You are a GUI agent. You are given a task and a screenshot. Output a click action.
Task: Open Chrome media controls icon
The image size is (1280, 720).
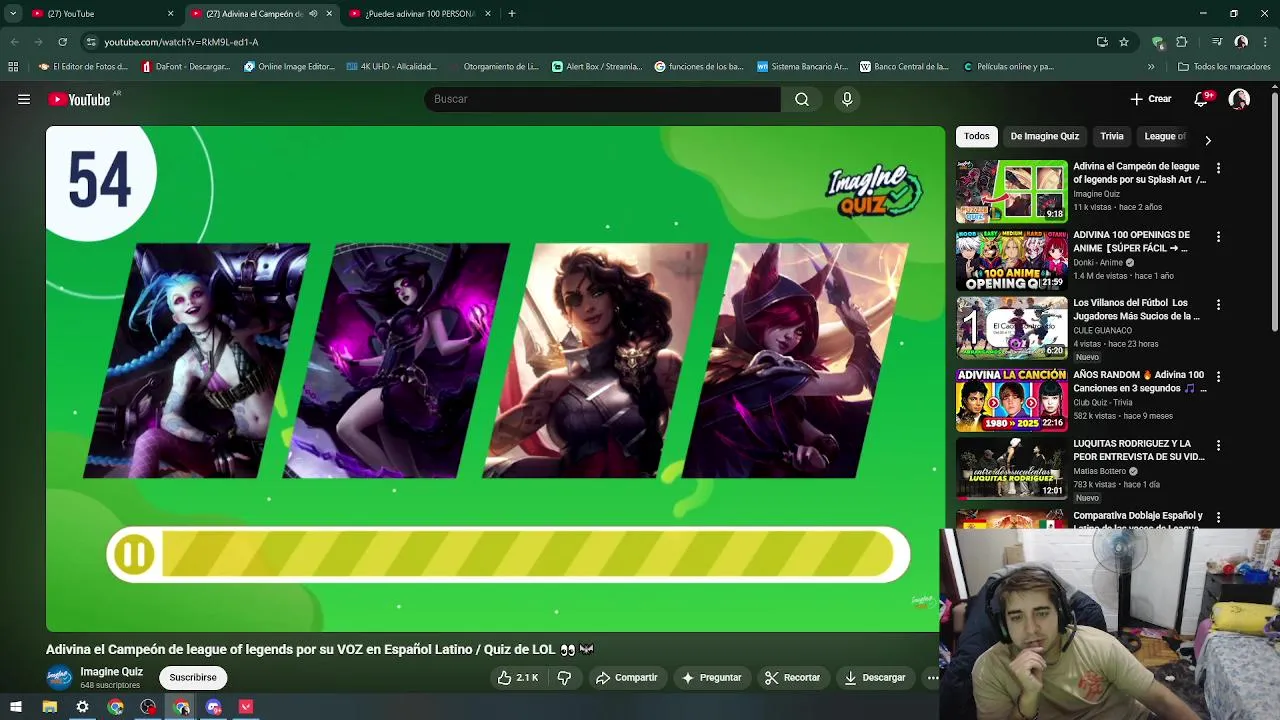click(x=1217, y=42)
